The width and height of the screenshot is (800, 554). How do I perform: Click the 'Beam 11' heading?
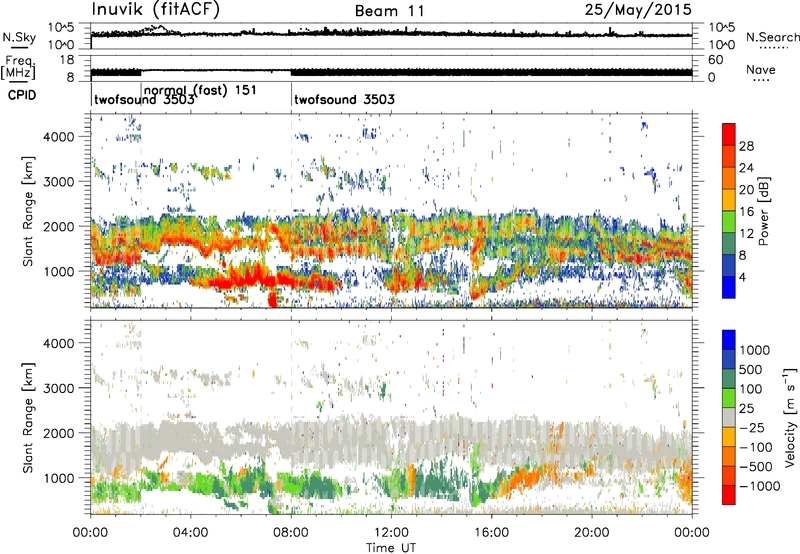390,11
